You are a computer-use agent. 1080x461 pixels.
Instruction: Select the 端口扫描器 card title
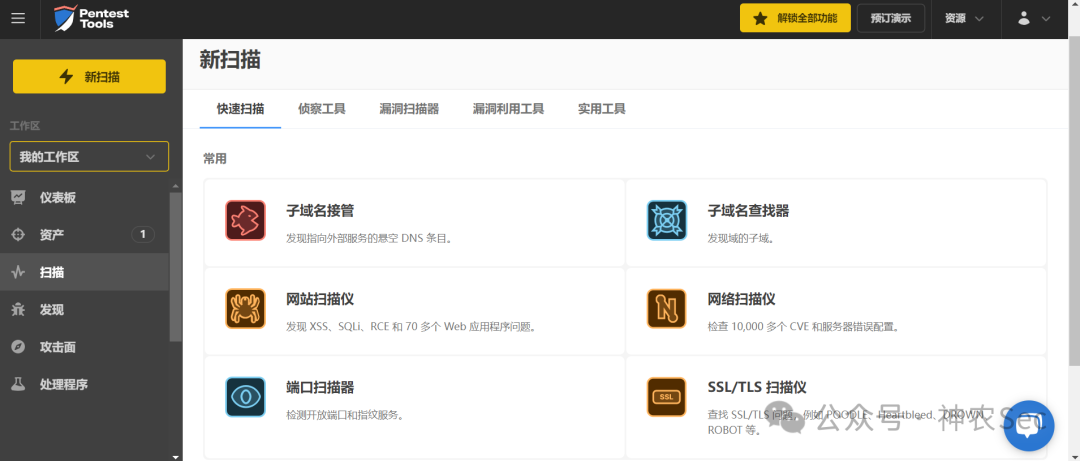point(320,387)
